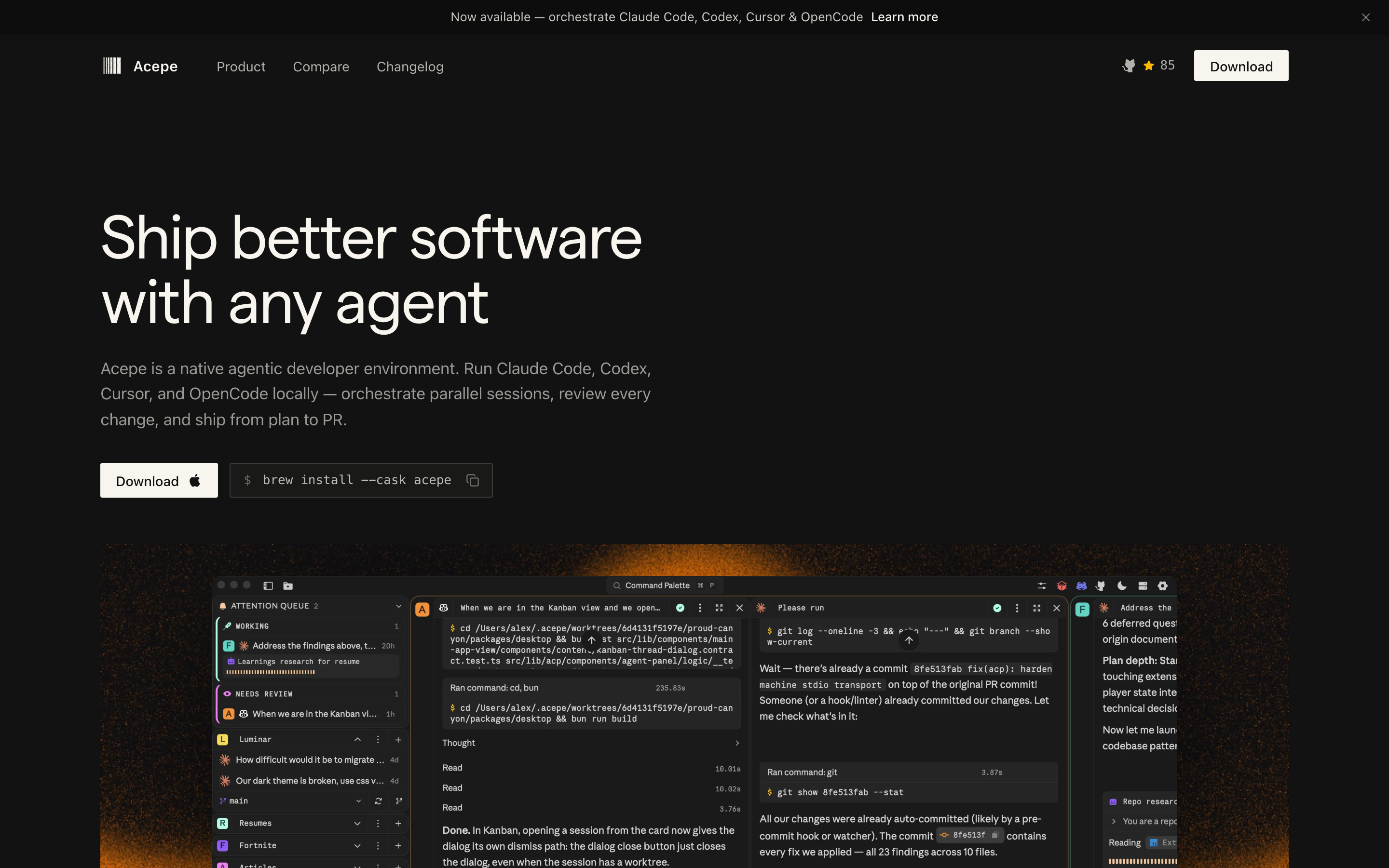Click the green check status on Kanban panel
The image size is (1389, 868).
click(x=680, y=608)
